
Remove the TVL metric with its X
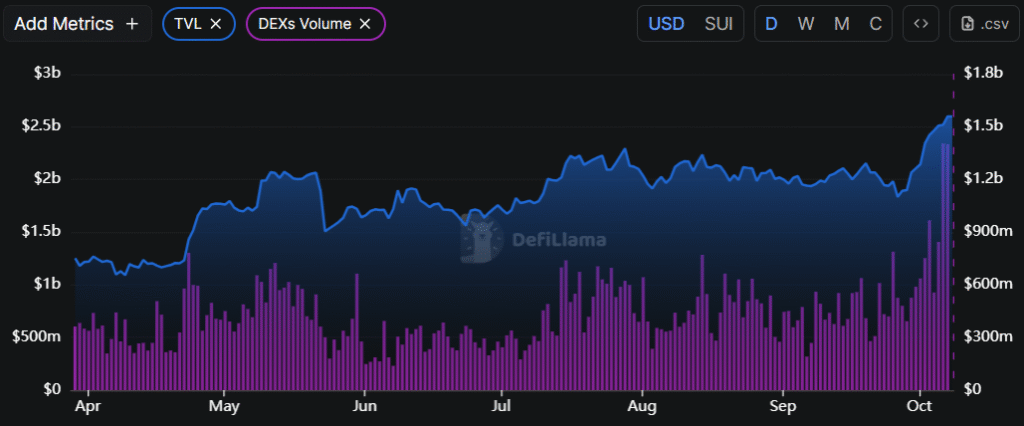pyautogui.click(x=215, y=23)
